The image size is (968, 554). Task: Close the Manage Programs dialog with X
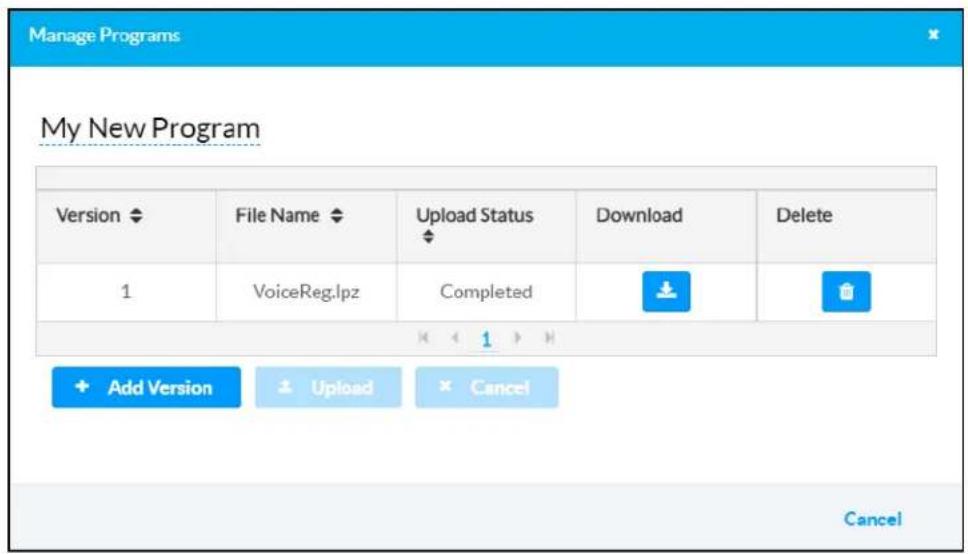933,35
